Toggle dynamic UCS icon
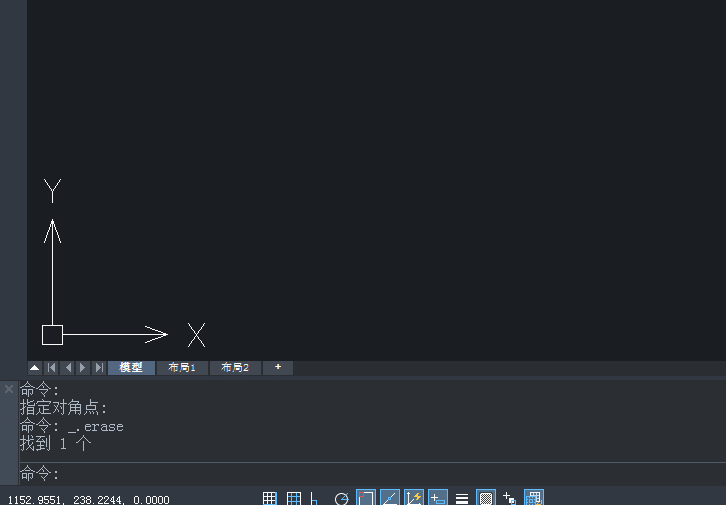The width and height of the screenshot is (726, 505). click(x=414, y=498)
